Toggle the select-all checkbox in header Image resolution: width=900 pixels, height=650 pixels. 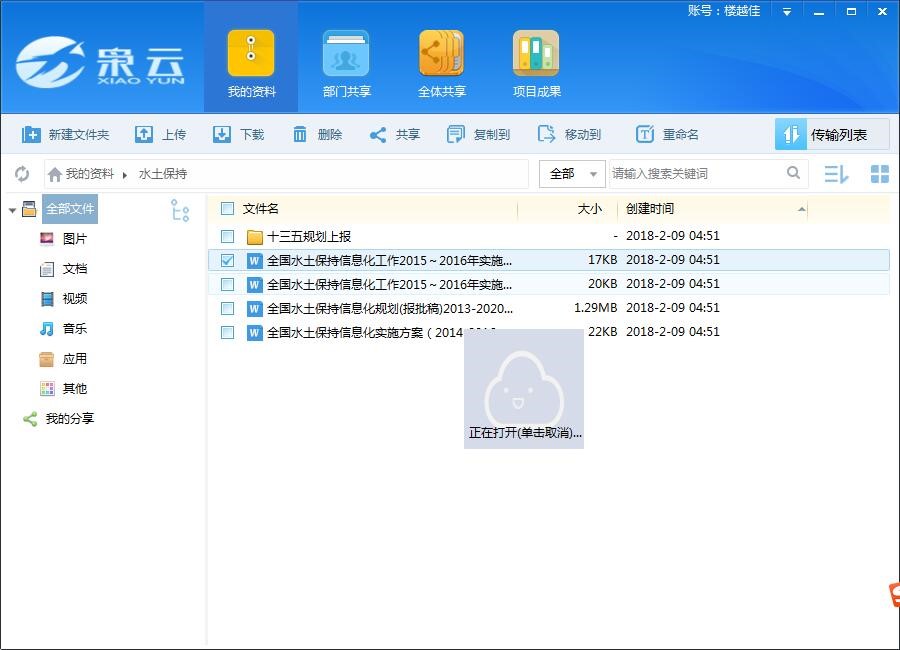(227, 209)
